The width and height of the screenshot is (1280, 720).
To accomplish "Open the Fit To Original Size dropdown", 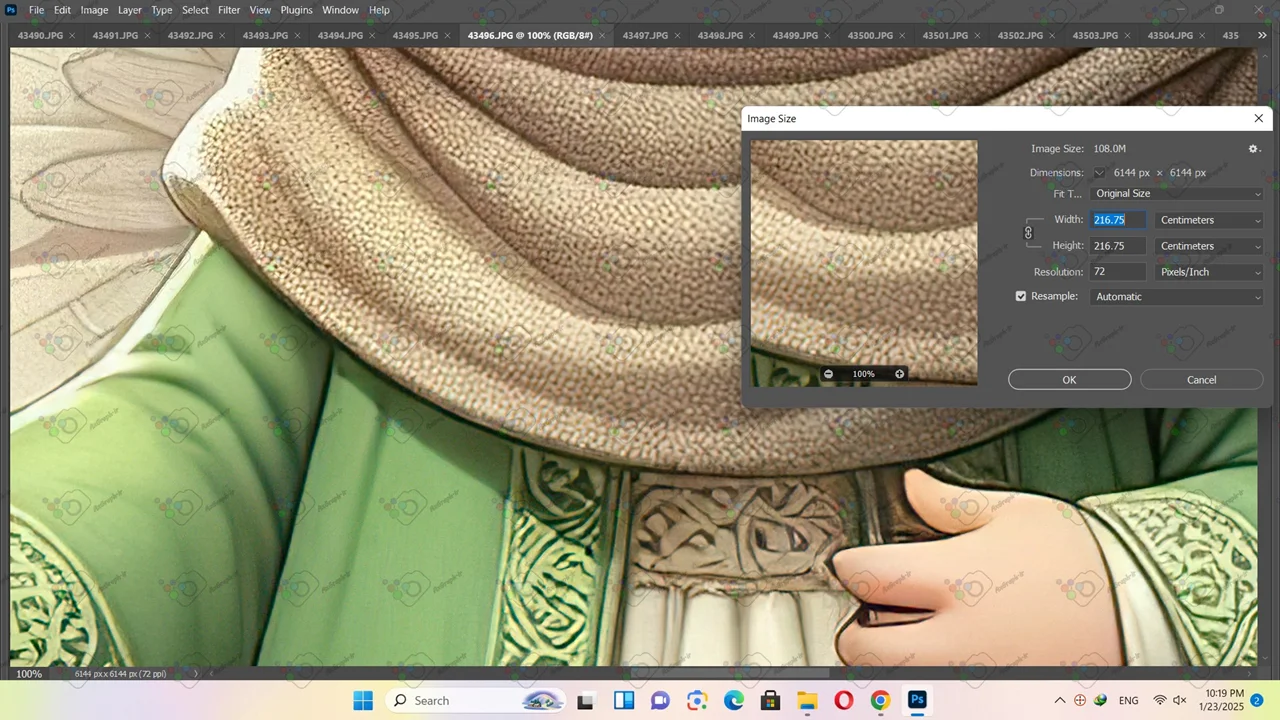I will (x=1177, y=194).
